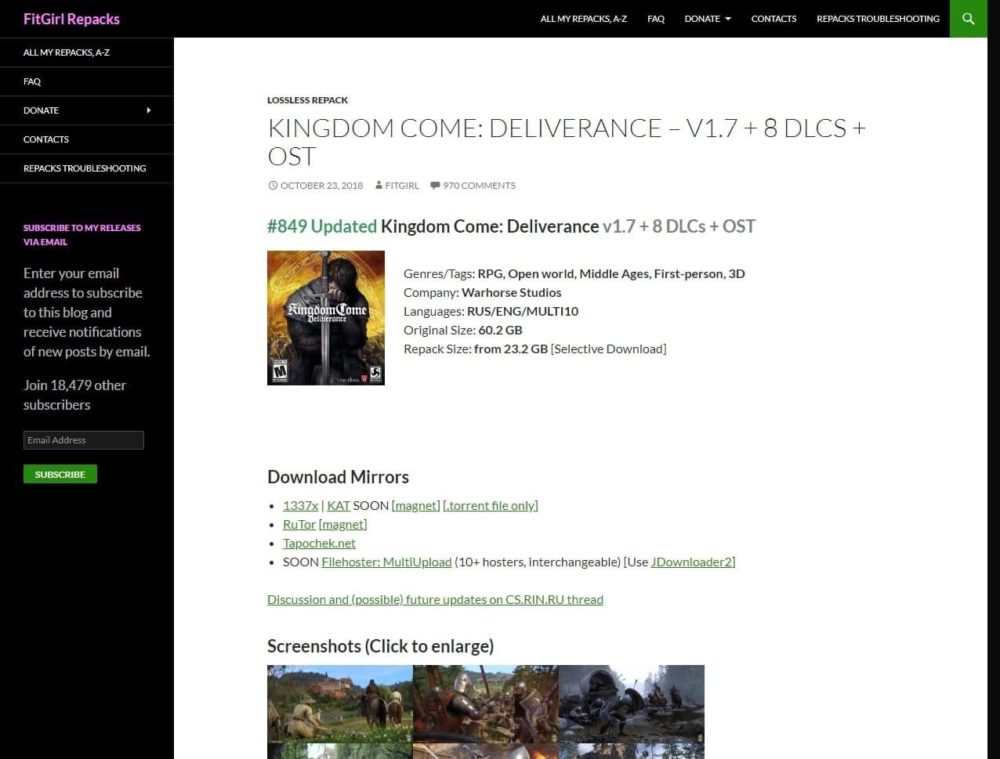Open the Tapochek.net mirror link
The width and height of the screenshot is (1000, 759).
319,543
